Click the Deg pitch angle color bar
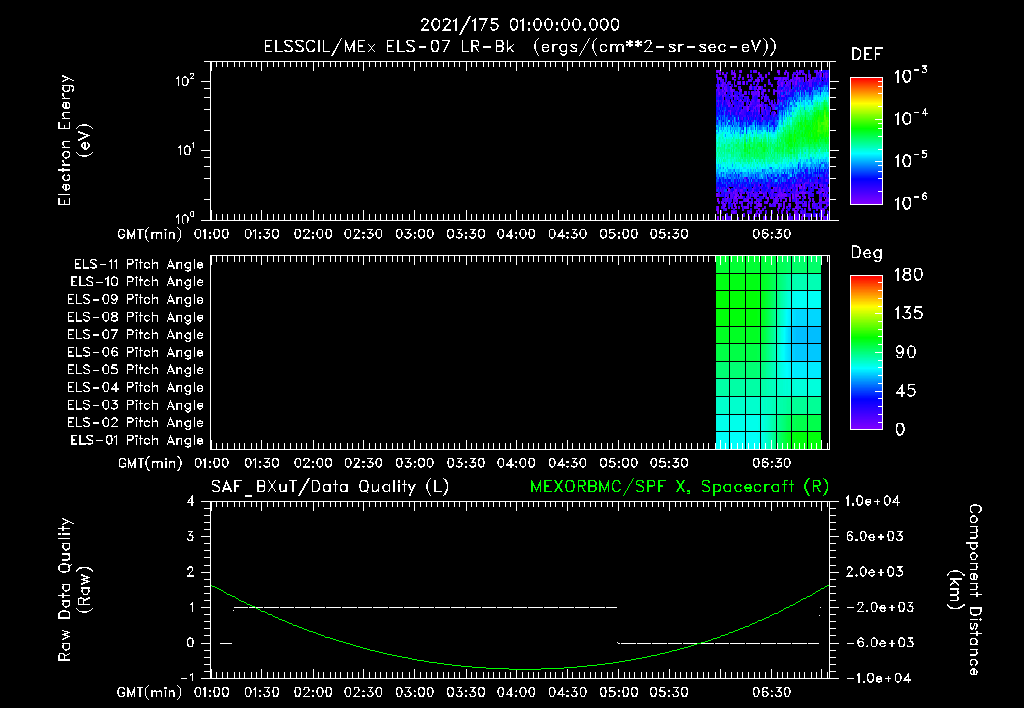Screen dimensions: 1024x708 (x=866, y=352)
